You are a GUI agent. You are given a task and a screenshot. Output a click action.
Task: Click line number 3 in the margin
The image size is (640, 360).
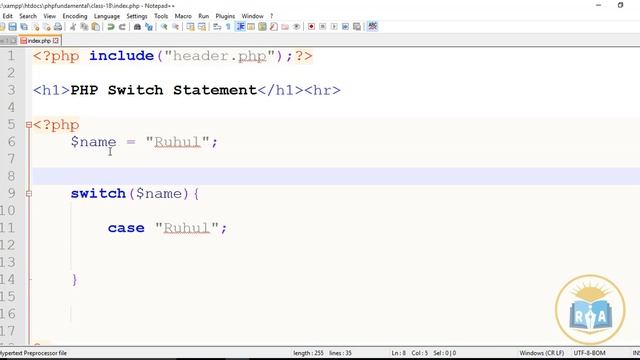point(11,90)
